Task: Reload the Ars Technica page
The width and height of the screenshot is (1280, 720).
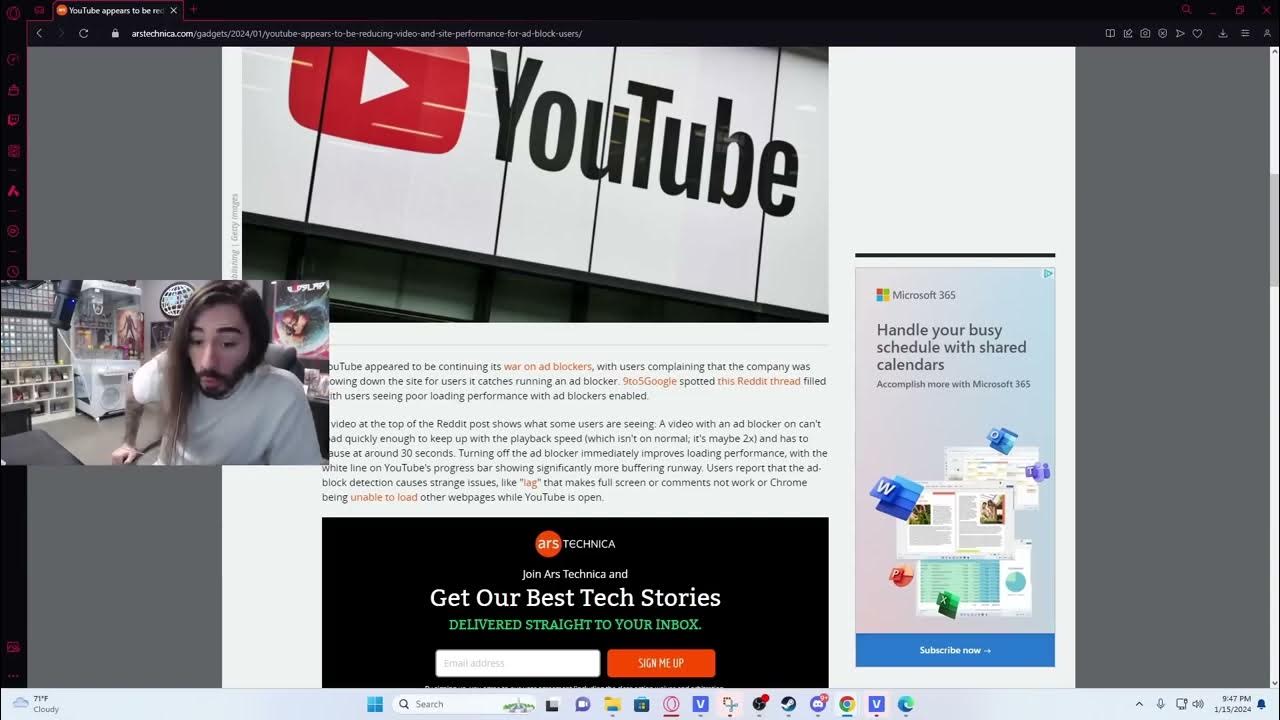Action: 84,33
